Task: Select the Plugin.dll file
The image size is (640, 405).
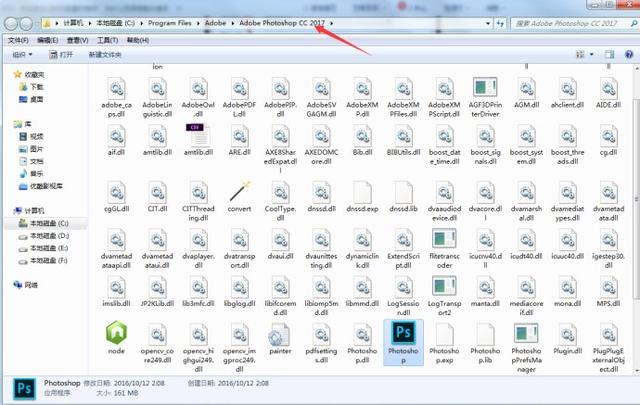Action: point(567,339)
